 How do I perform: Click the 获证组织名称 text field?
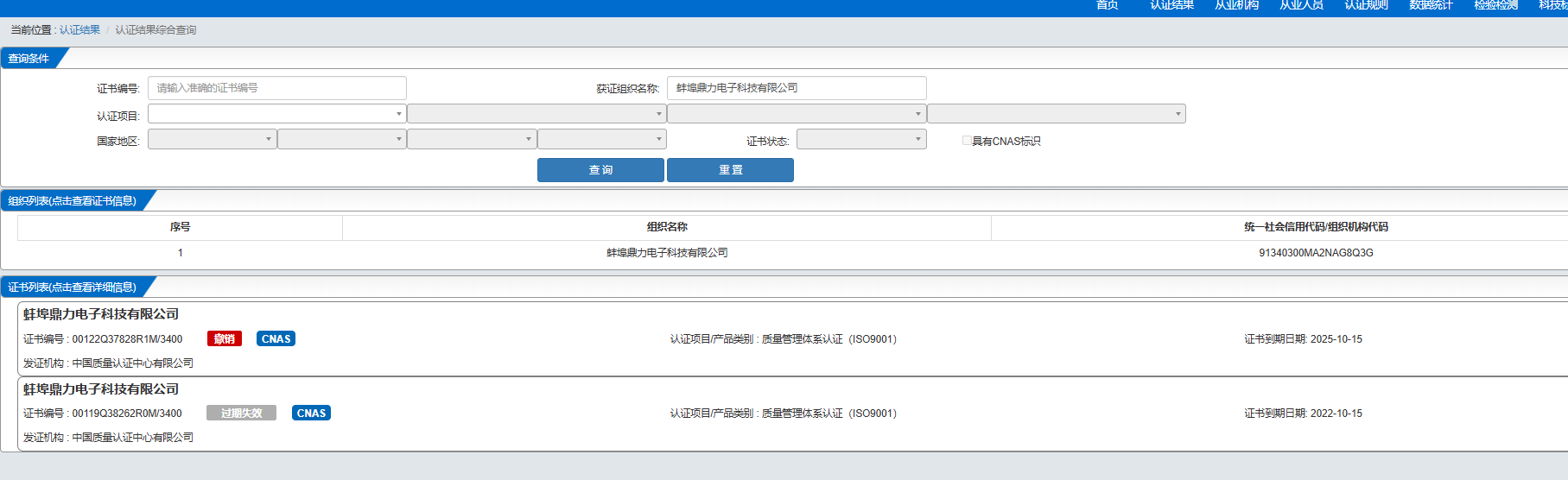point(796,88)
